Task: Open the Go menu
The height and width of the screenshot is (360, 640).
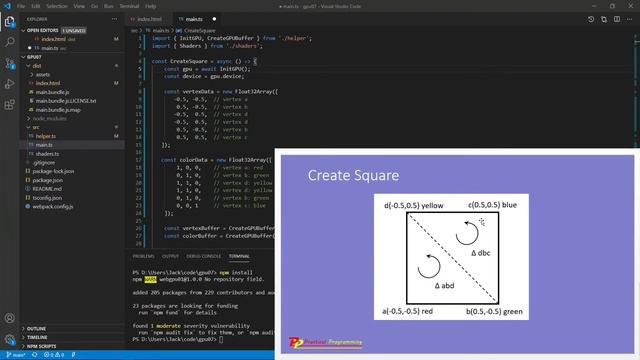Action: tap(94, 6)
